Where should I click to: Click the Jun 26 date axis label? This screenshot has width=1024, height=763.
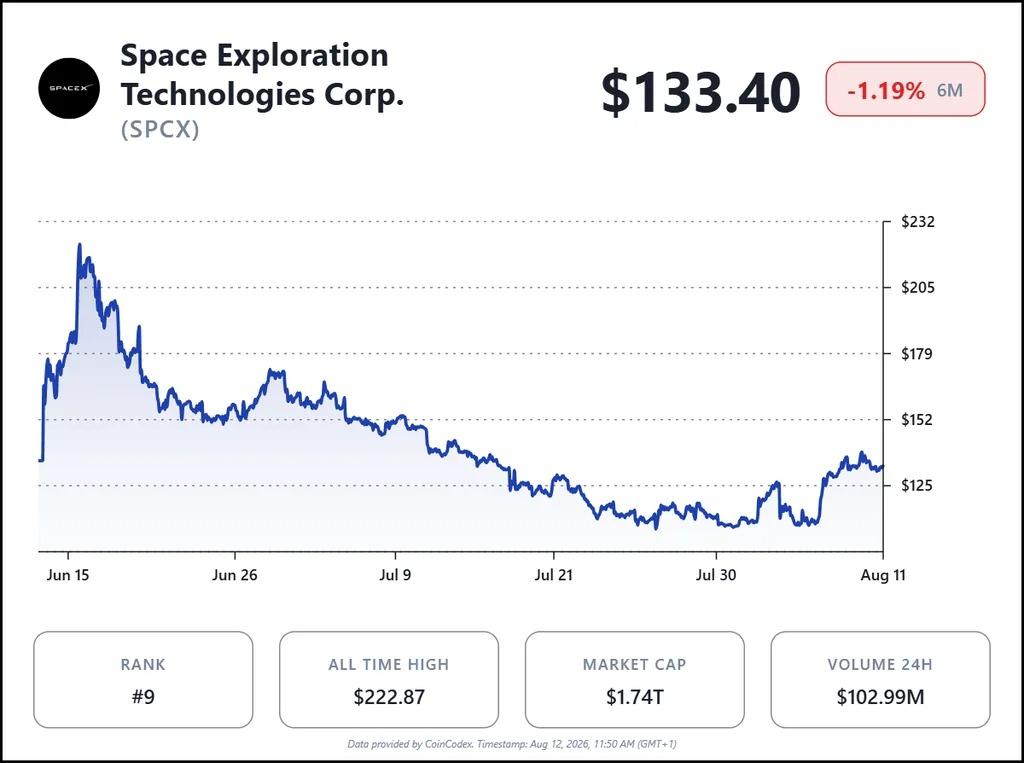pyautogui.click(x=234, y=575)
